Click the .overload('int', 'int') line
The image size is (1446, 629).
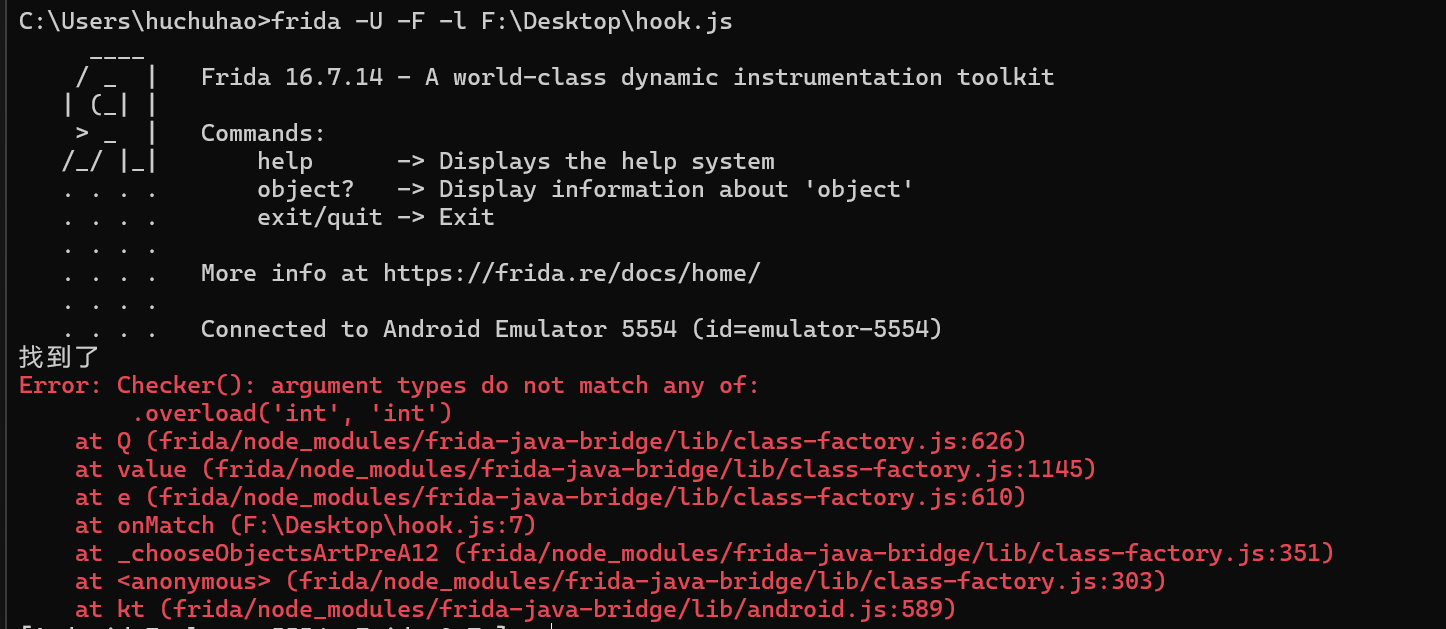coord(292,413)
